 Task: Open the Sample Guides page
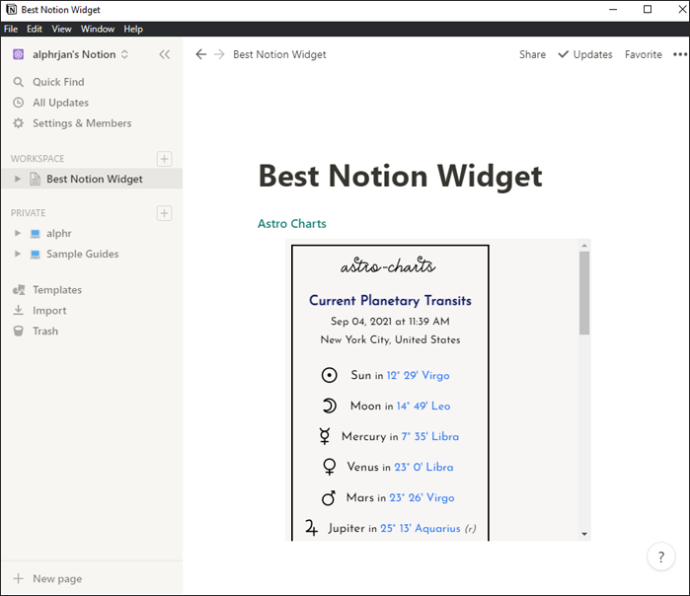[x=83, y=254]
